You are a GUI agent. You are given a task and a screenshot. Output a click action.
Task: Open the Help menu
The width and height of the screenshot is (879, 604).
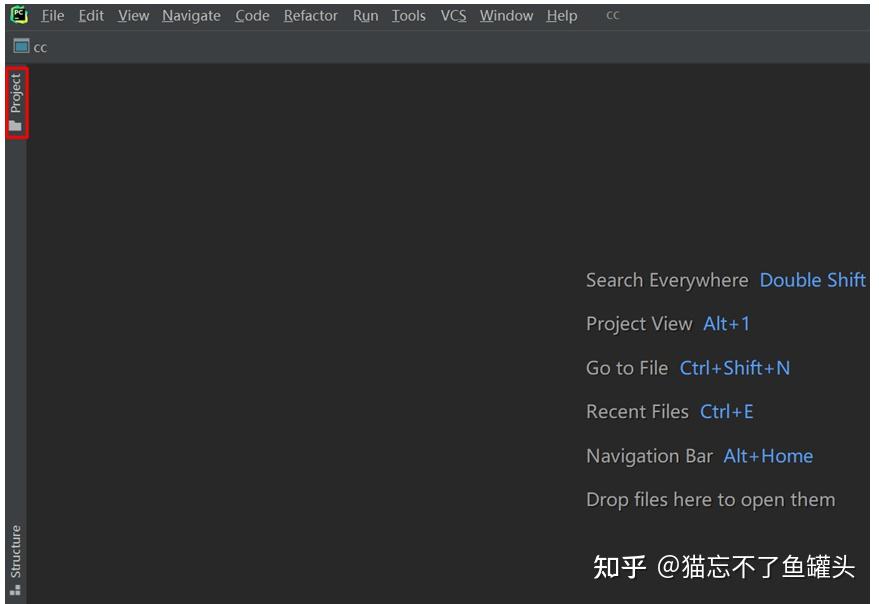(x=561, y=15)
